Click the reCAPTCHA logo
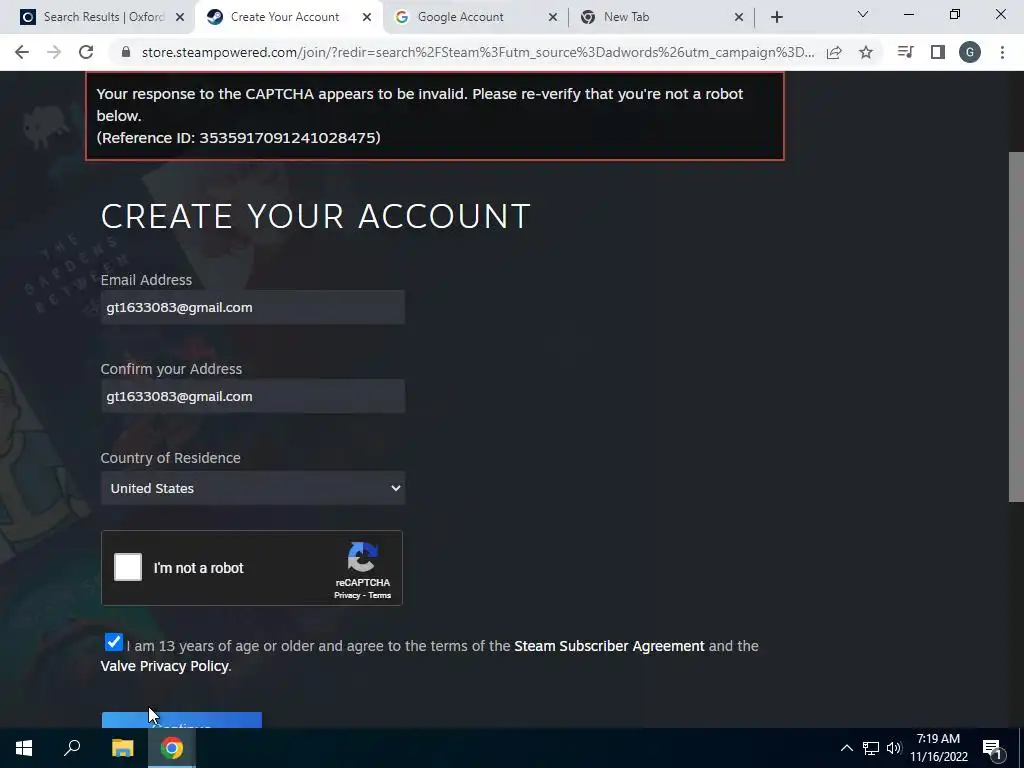This screenshot has width=1024, height=768. point(362,557)
